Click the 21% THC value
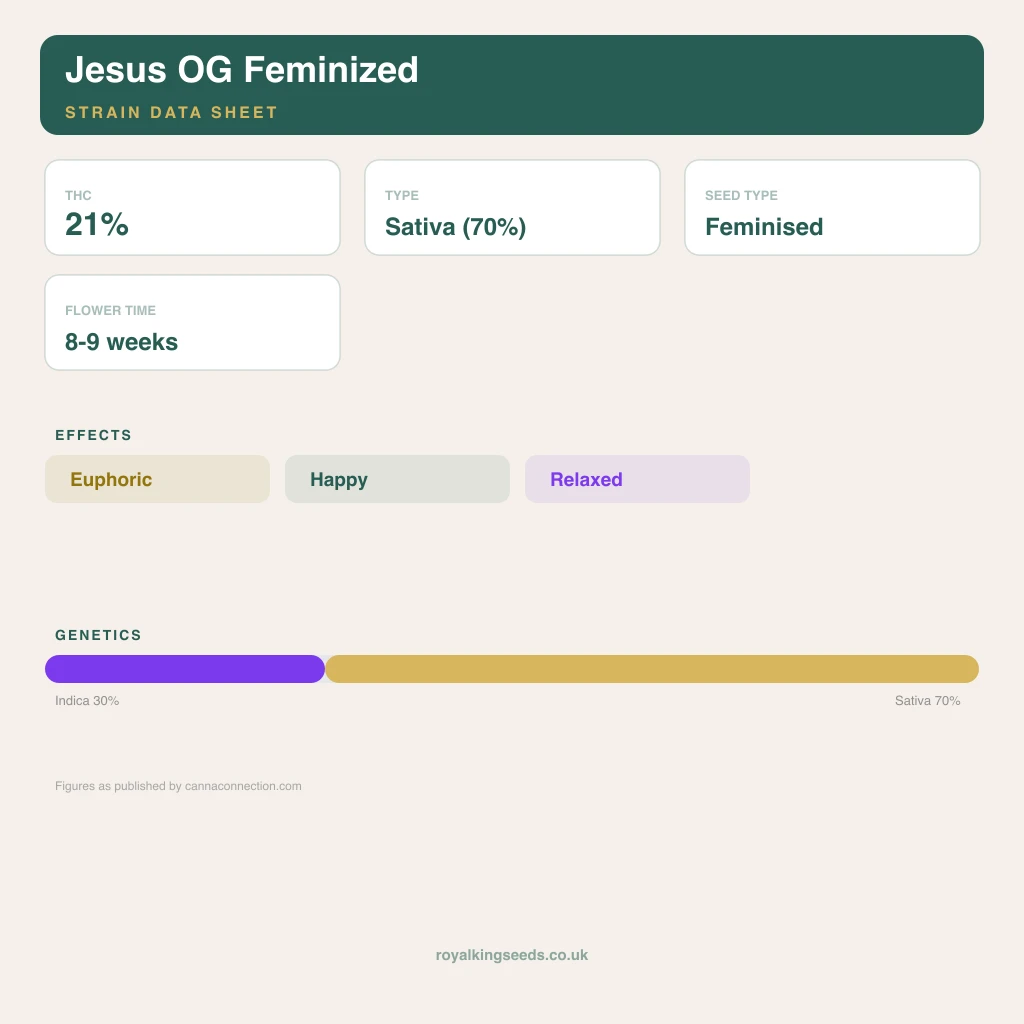 [x=97, y=225]
